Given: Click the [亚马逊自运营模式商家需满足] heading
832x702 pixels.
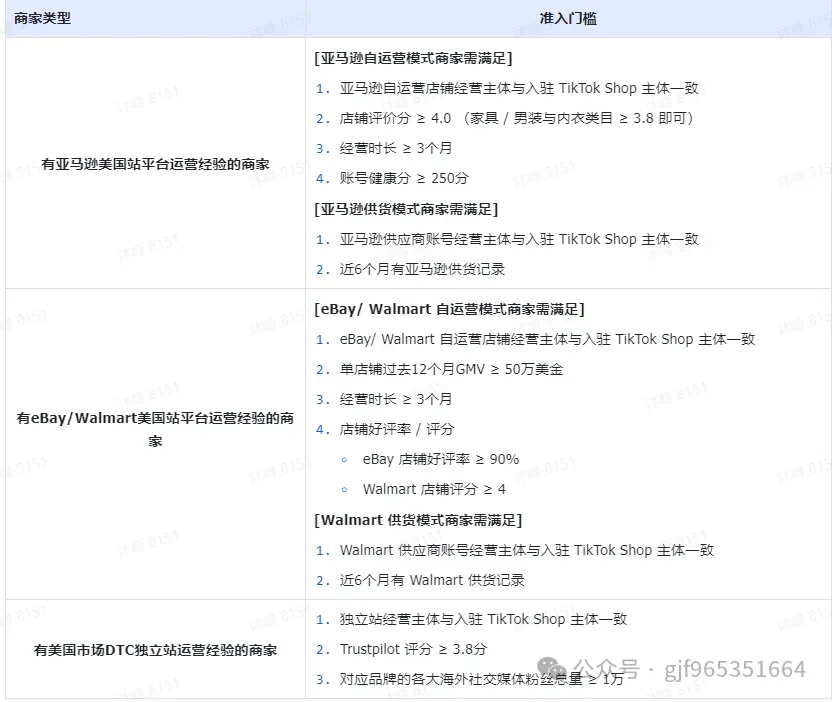Looking at the screenshot, I should 413,58.
